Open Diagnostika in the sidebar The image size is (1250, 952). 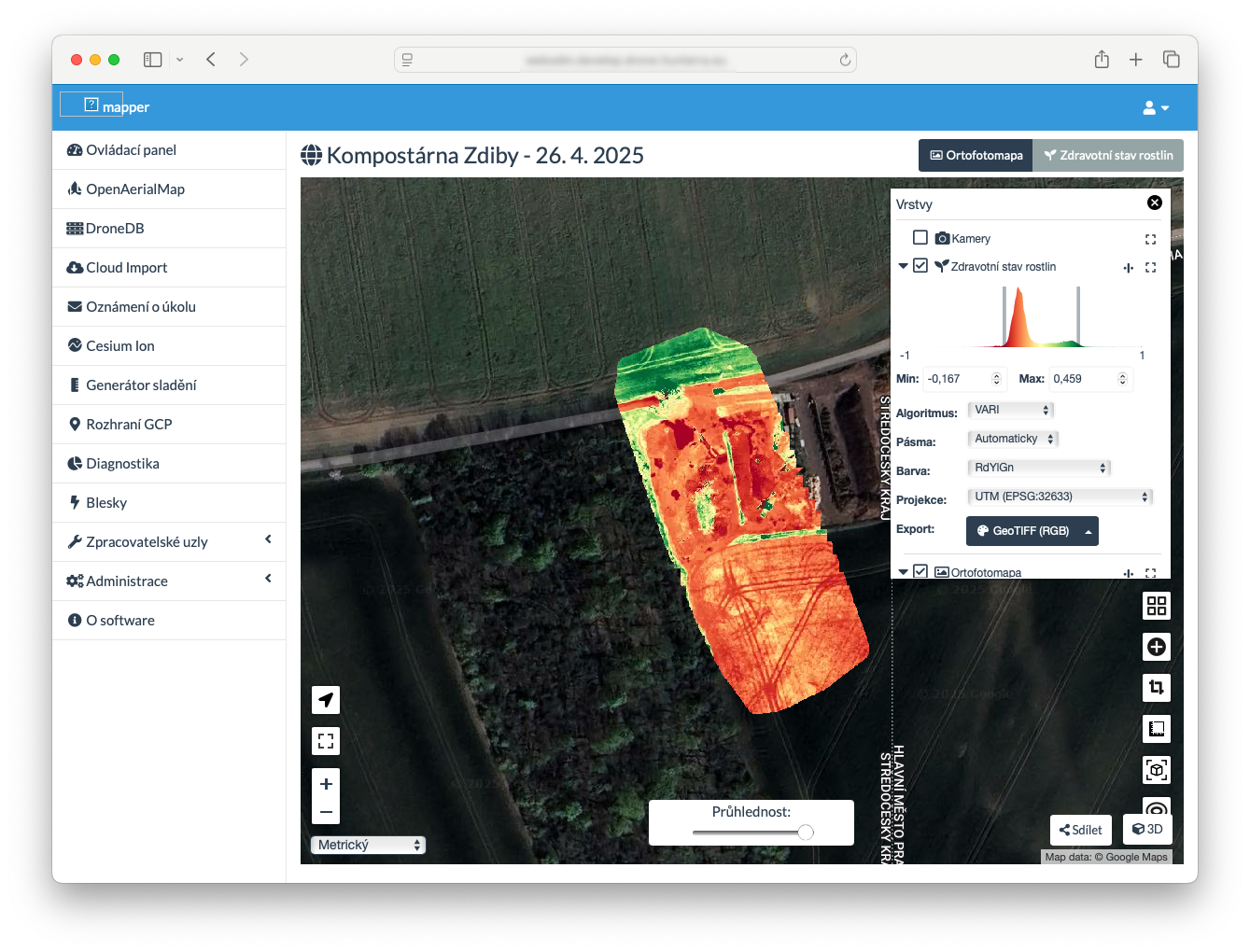click(122, 464)
